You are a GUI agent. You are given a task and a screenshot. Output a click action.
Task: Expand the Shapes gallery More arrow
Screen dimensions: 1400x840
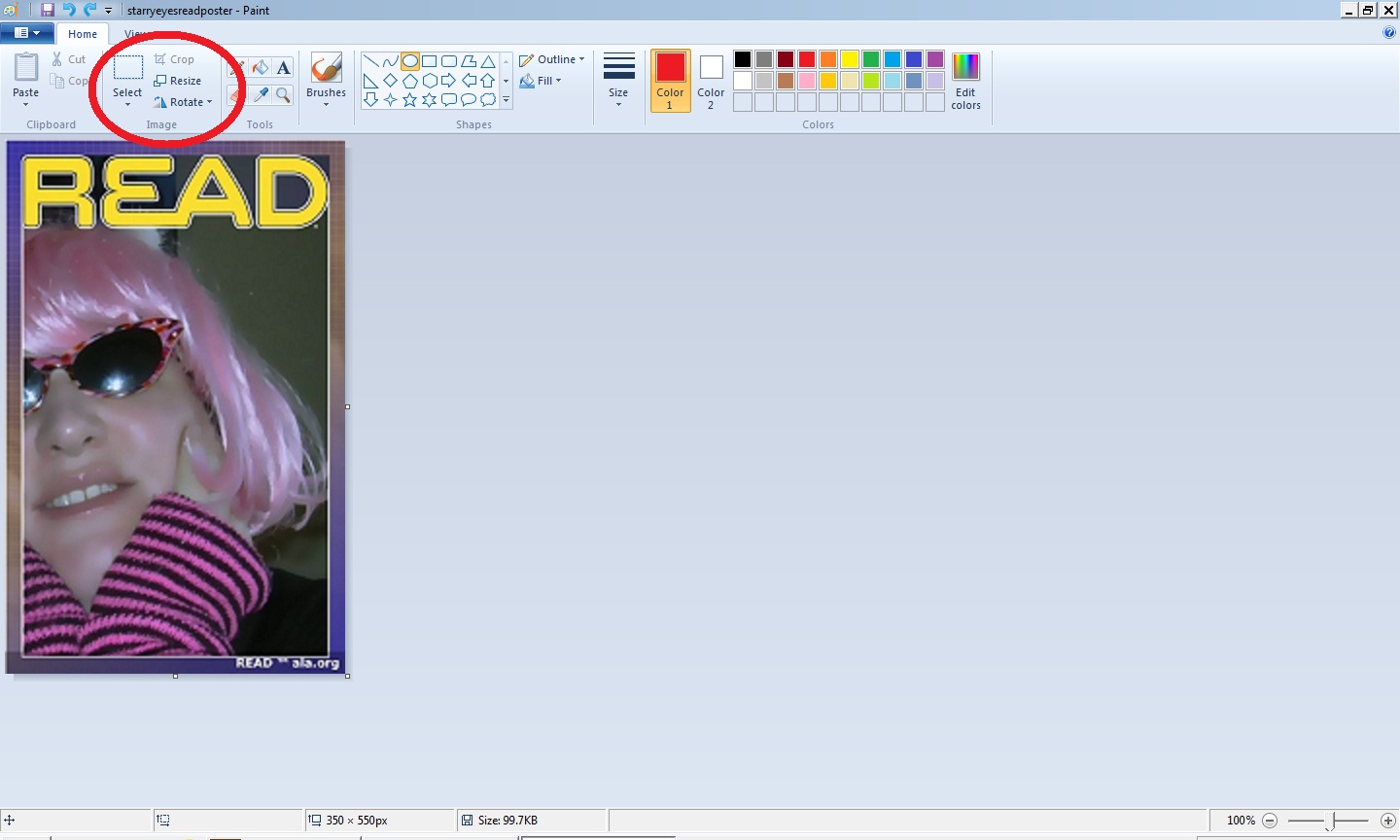pyautogui.click(x=506, y=100)
